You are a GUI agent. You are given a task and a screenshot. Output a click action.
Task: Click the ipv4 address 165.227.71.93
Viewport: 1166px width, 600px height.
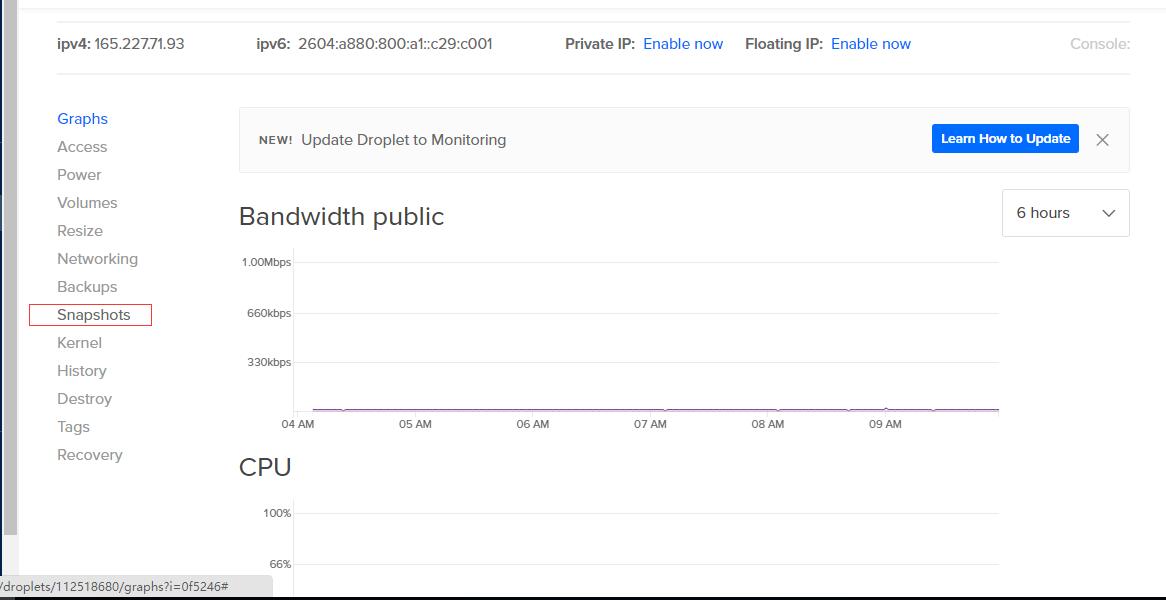point(139,44)
